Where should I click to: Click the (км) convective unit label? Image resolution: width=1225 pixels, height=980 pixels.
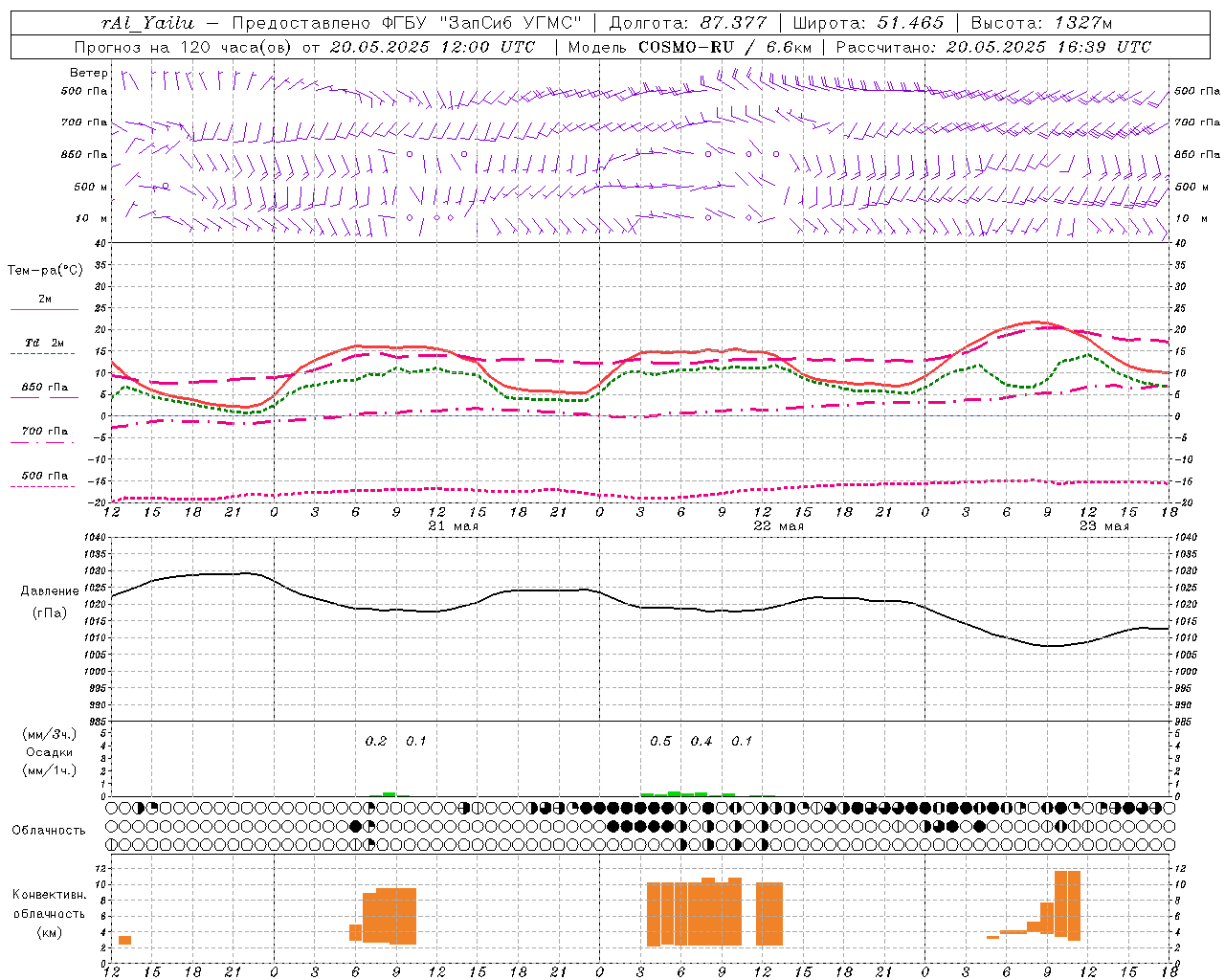[49, 932]
